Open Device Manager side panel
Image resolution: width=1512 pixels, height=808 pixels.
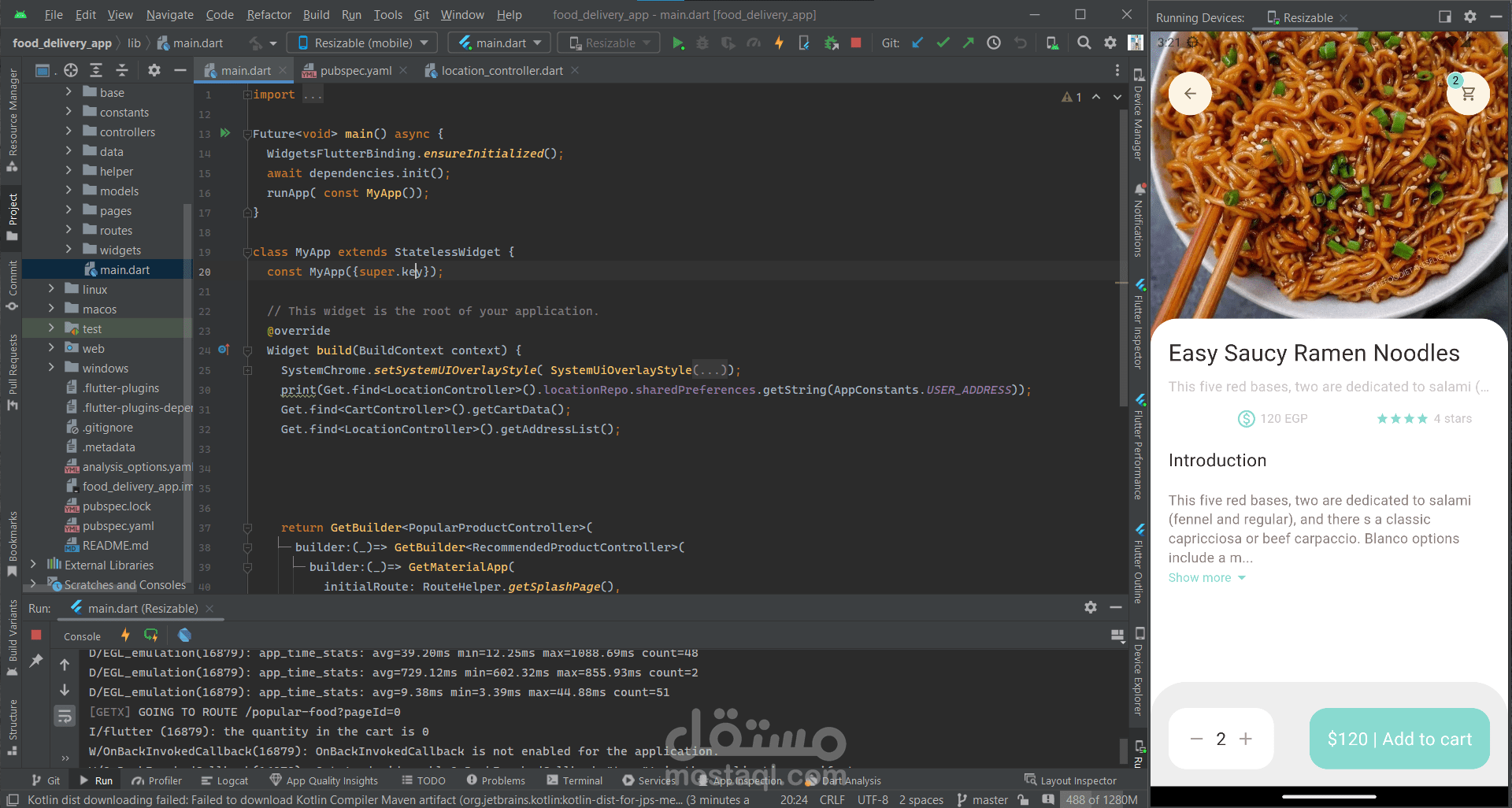point(1139,114)
